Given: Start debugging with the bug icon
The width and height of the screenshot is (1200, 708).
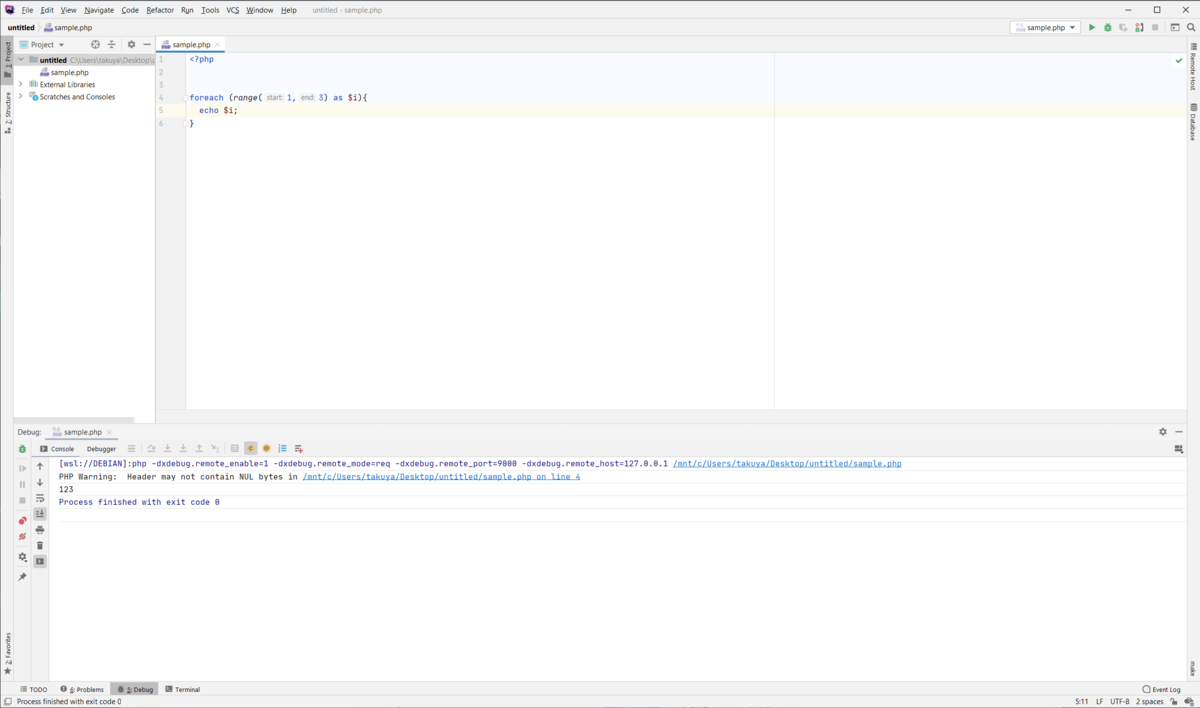Looking at the screenshot, I should coord(1108,27).
